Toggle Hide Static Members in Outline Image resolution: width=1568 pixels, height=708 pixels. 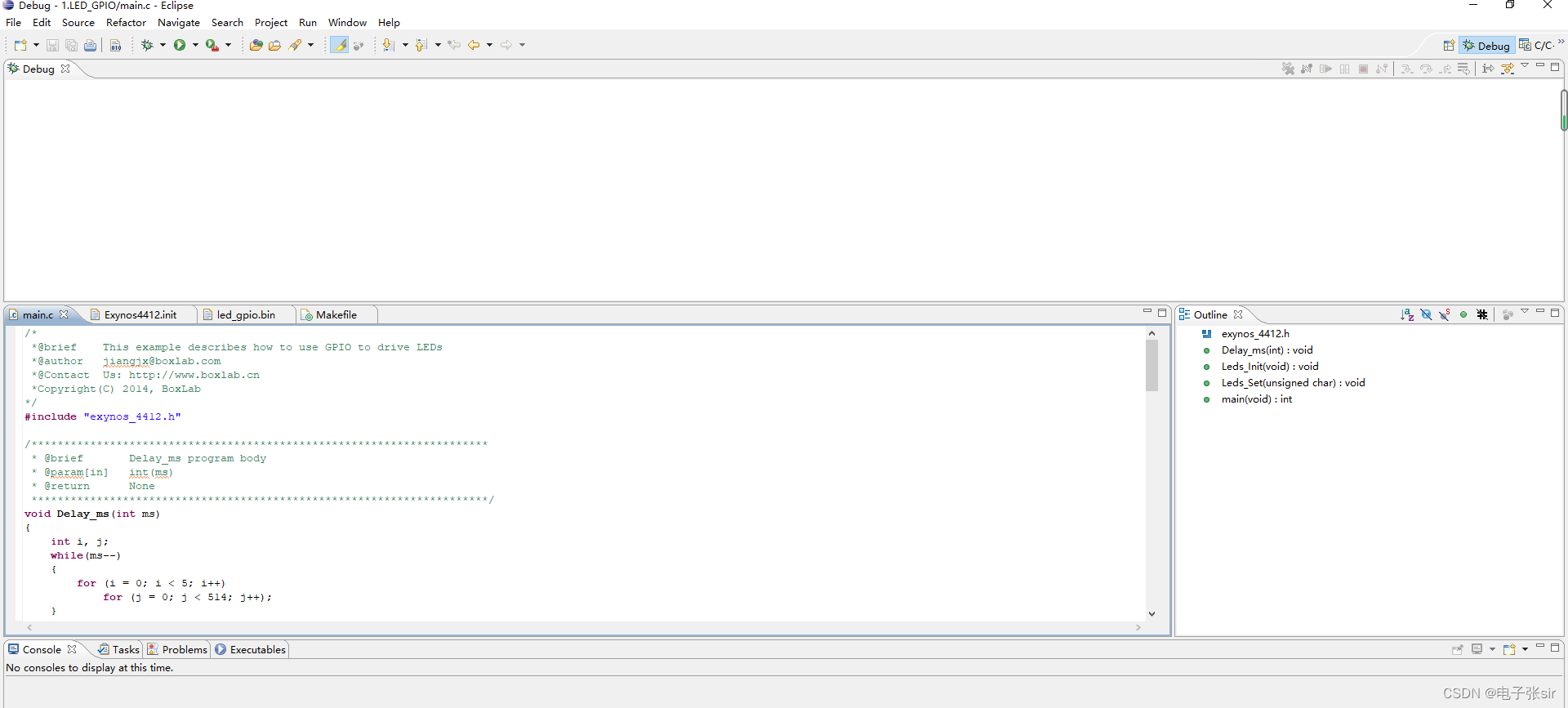(1445, 314)
